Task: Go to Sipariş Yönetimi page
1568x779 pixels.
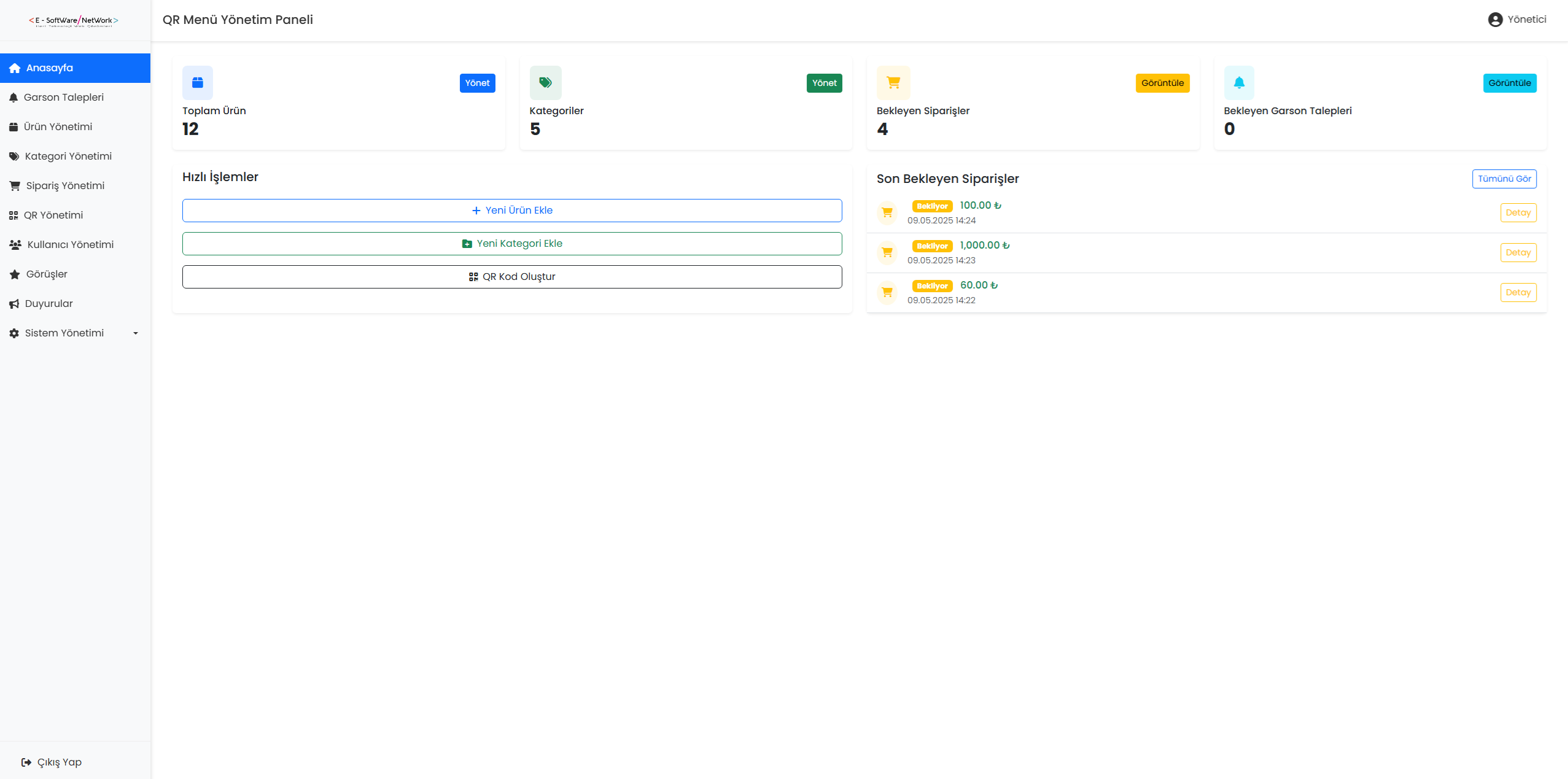Action: 65,185
